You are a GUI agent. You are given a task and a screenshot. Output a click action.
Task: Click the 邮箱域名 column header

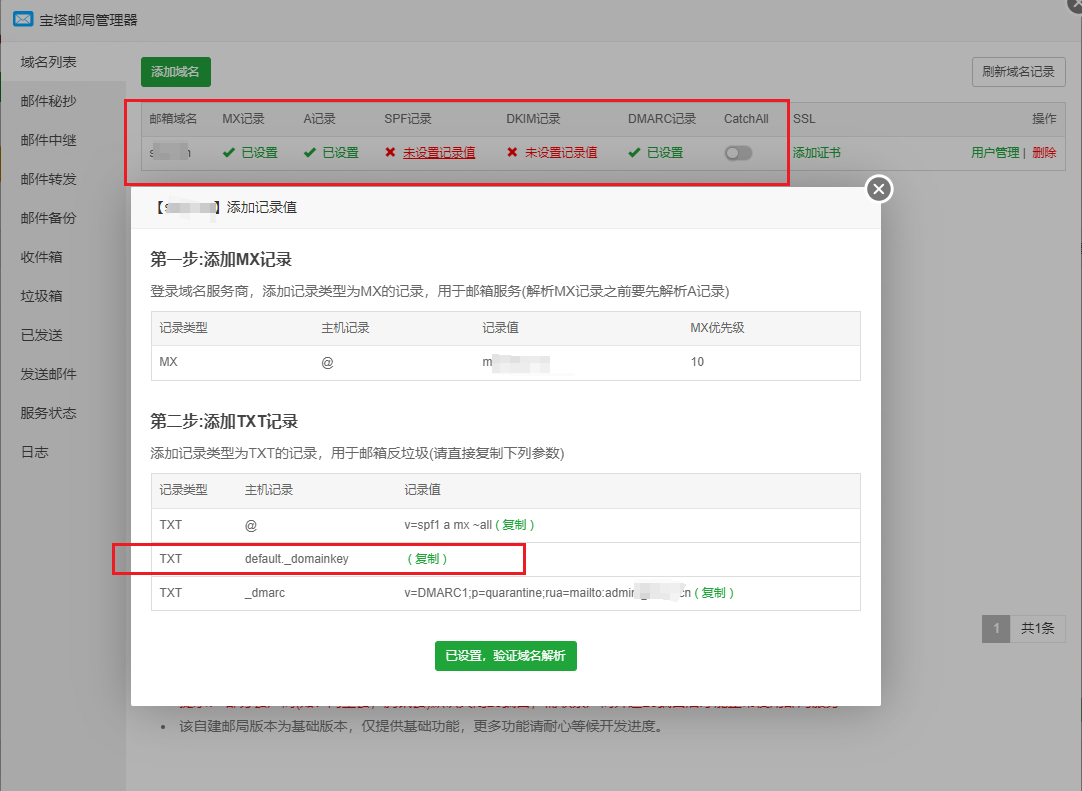tap(173, 119)
